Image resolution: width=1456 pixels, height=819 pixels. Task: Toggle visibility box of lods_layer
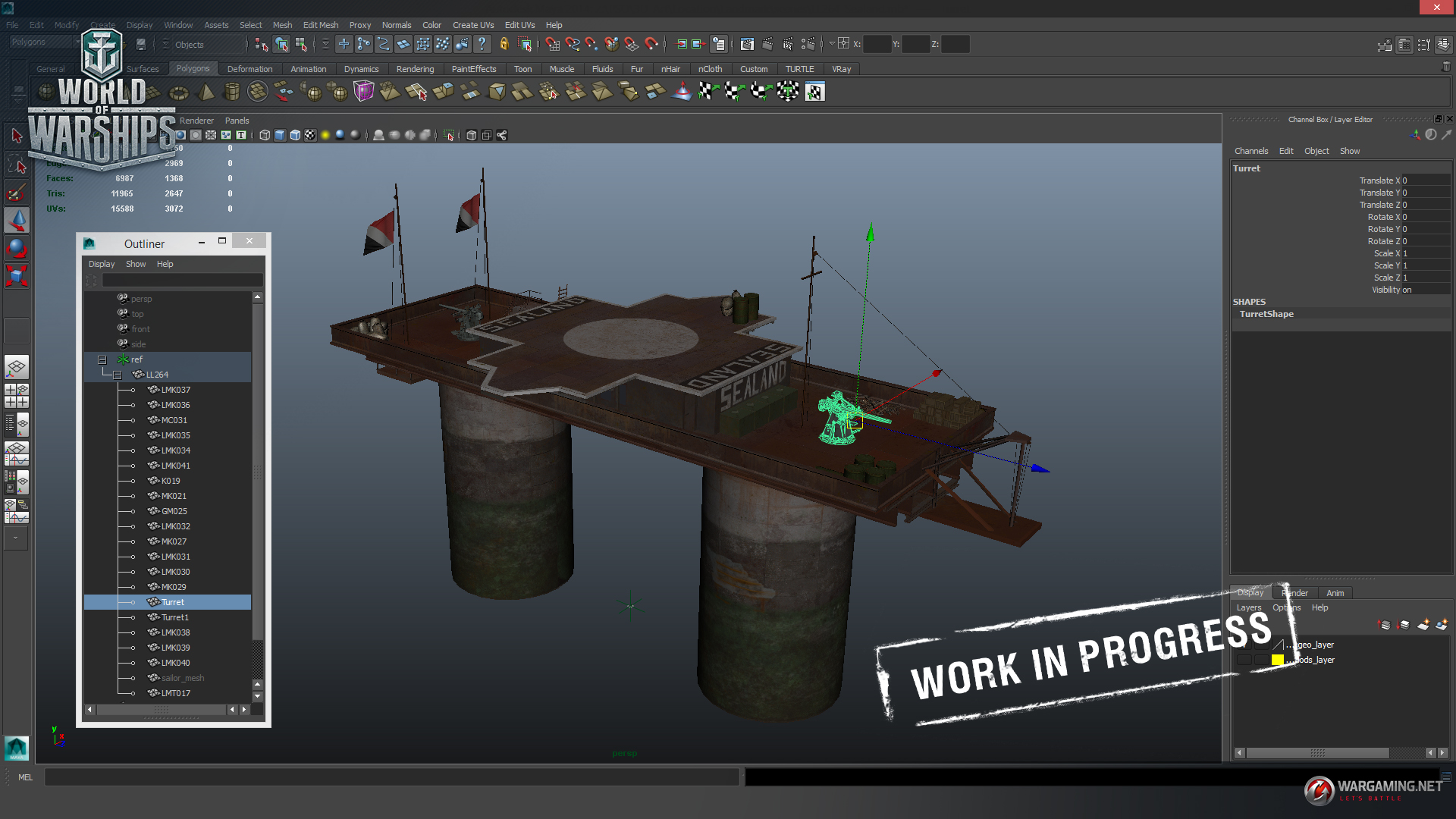coord(1244,660)
